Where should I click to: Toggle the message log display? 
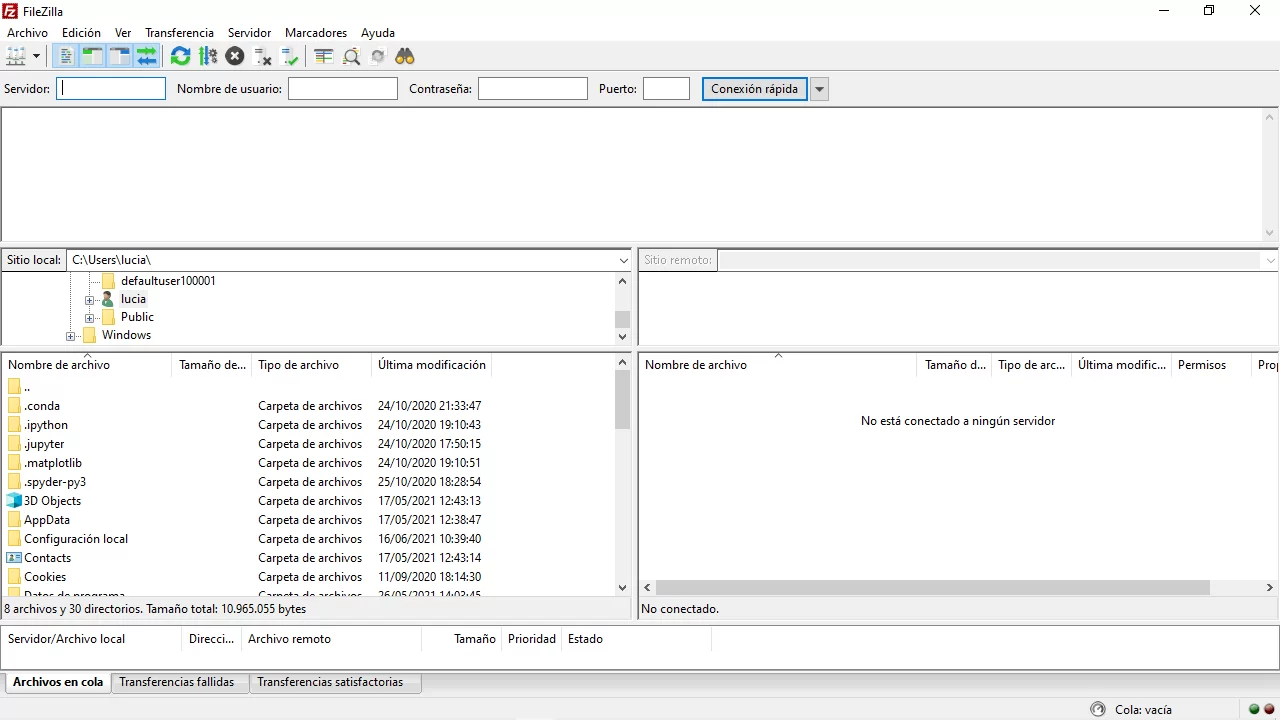(x=66, y=56)
